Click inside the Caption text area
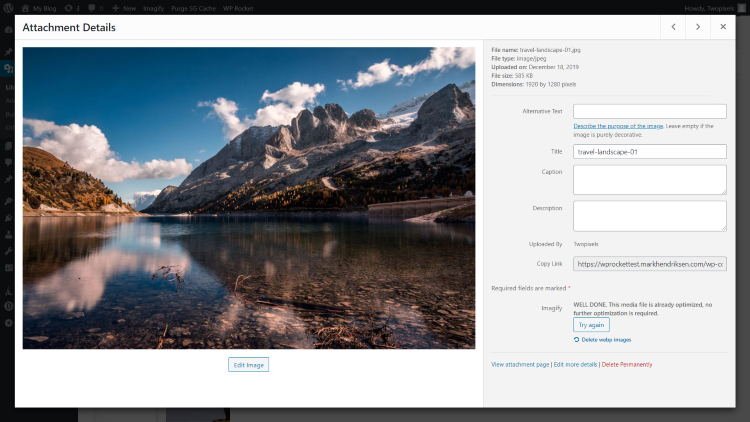 (x=650, y=180)
